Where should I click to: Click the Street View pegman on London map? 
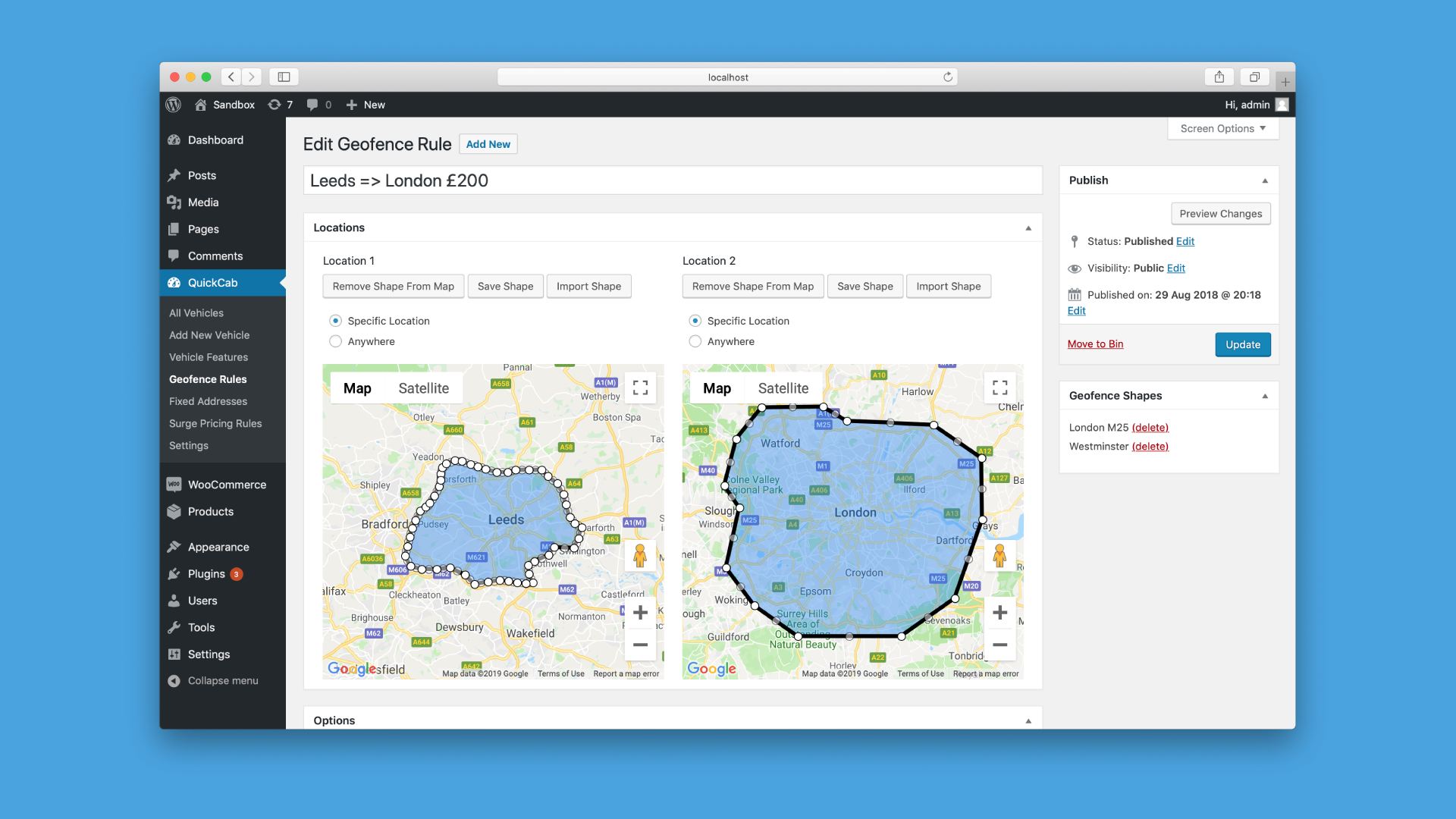click(x=999, y=556)
